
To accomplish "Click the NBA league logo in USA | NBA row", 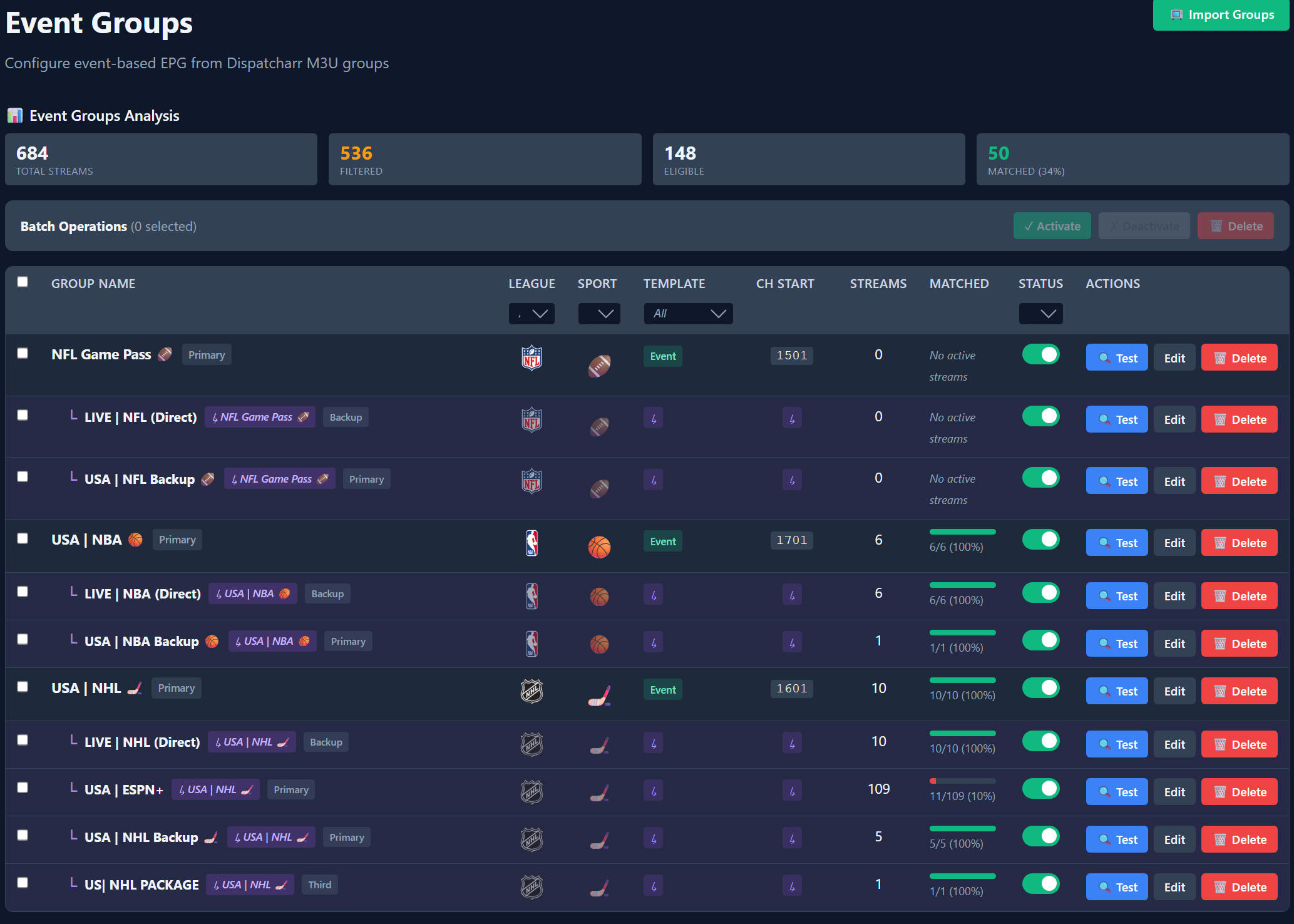I will coord(531,543).
